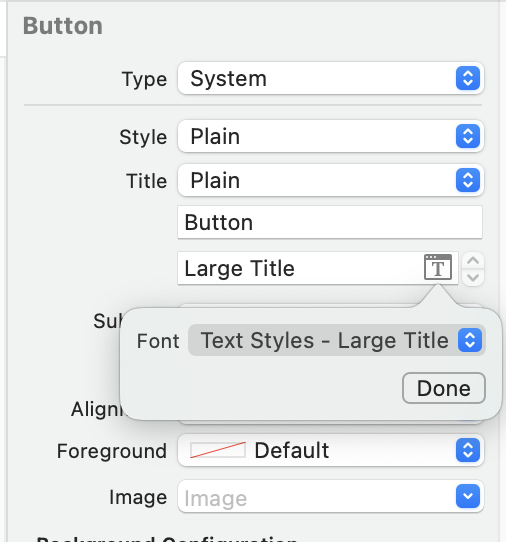Open the Font Text Styles popup menu
The height and width of the screenshot is (542, 506).
pyautogui.click(x=337, y=340)
